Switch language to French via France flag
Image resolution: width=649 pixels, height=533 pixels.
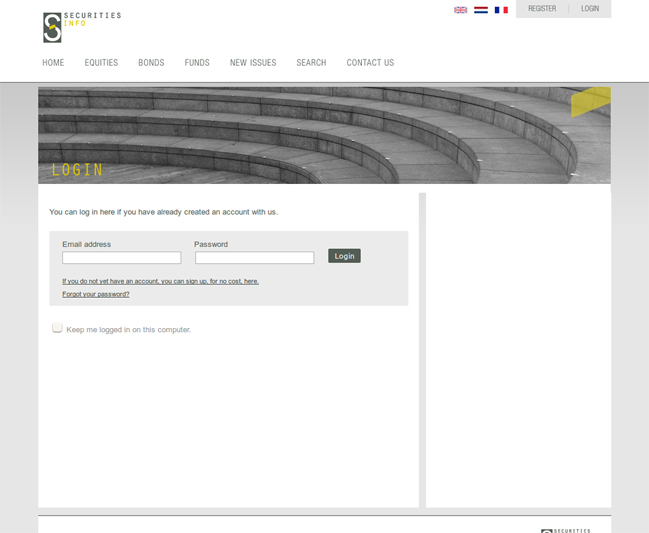coord(501,10)
